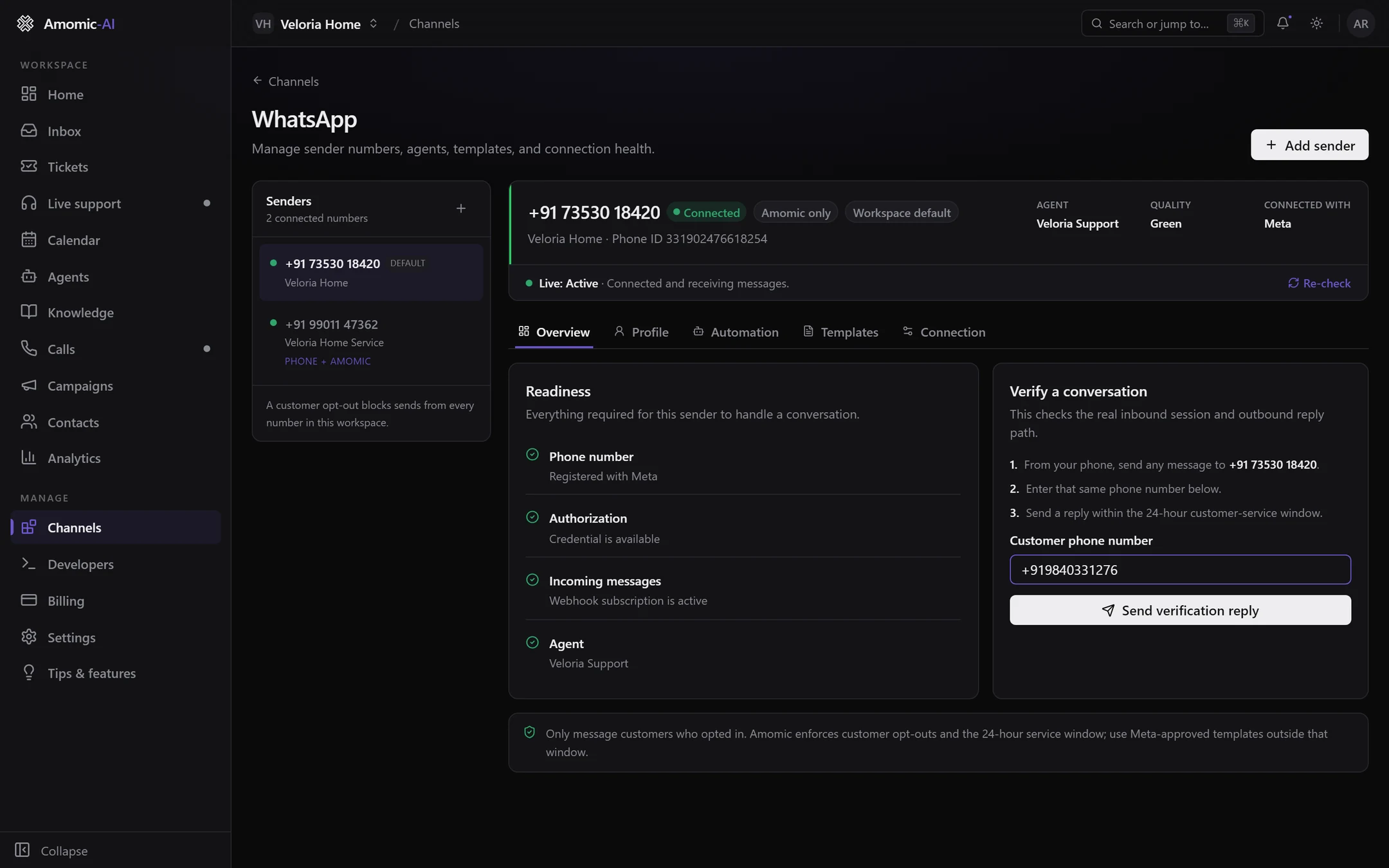Image resolution: width=1389 pixels, height=868 pixels.
Task: Open the Developers section
Action: tap(115, 565)
